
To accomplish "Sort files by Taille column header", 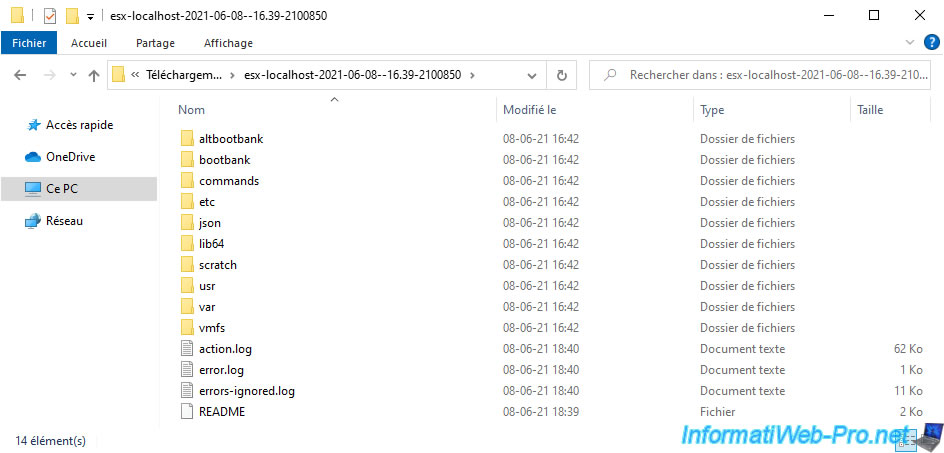I will click(x=870, y=110).
